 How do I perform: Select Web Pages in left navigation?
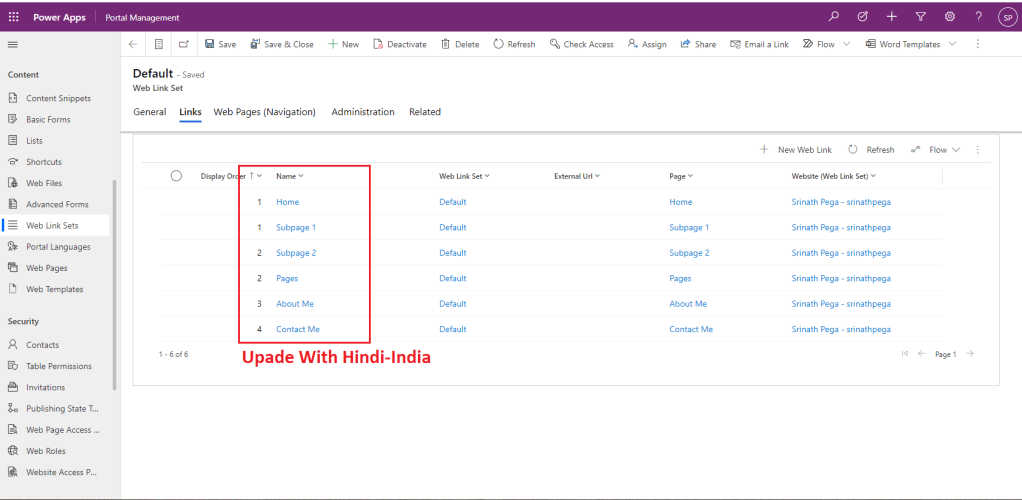click(x=47, y=268)
